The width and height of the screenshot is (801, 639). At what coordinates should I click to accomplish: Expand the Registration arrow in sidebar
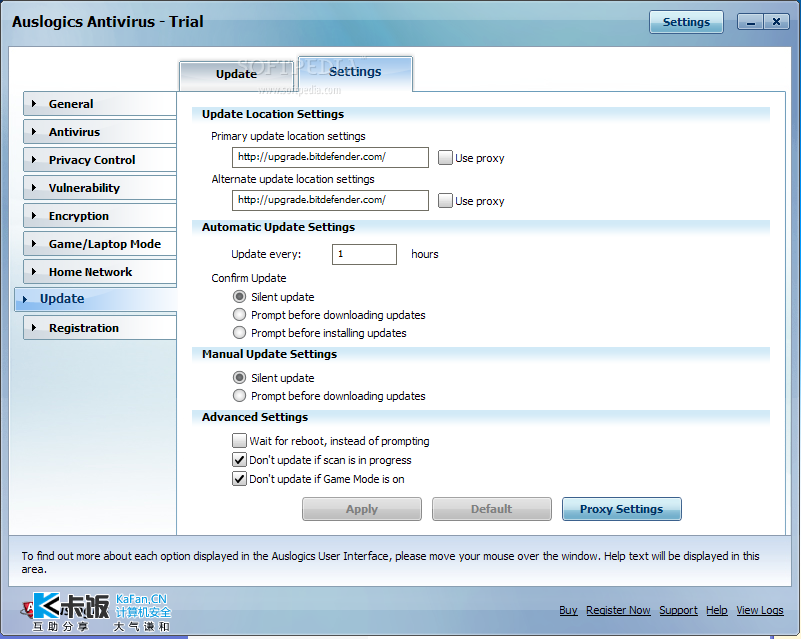point(34,327)
